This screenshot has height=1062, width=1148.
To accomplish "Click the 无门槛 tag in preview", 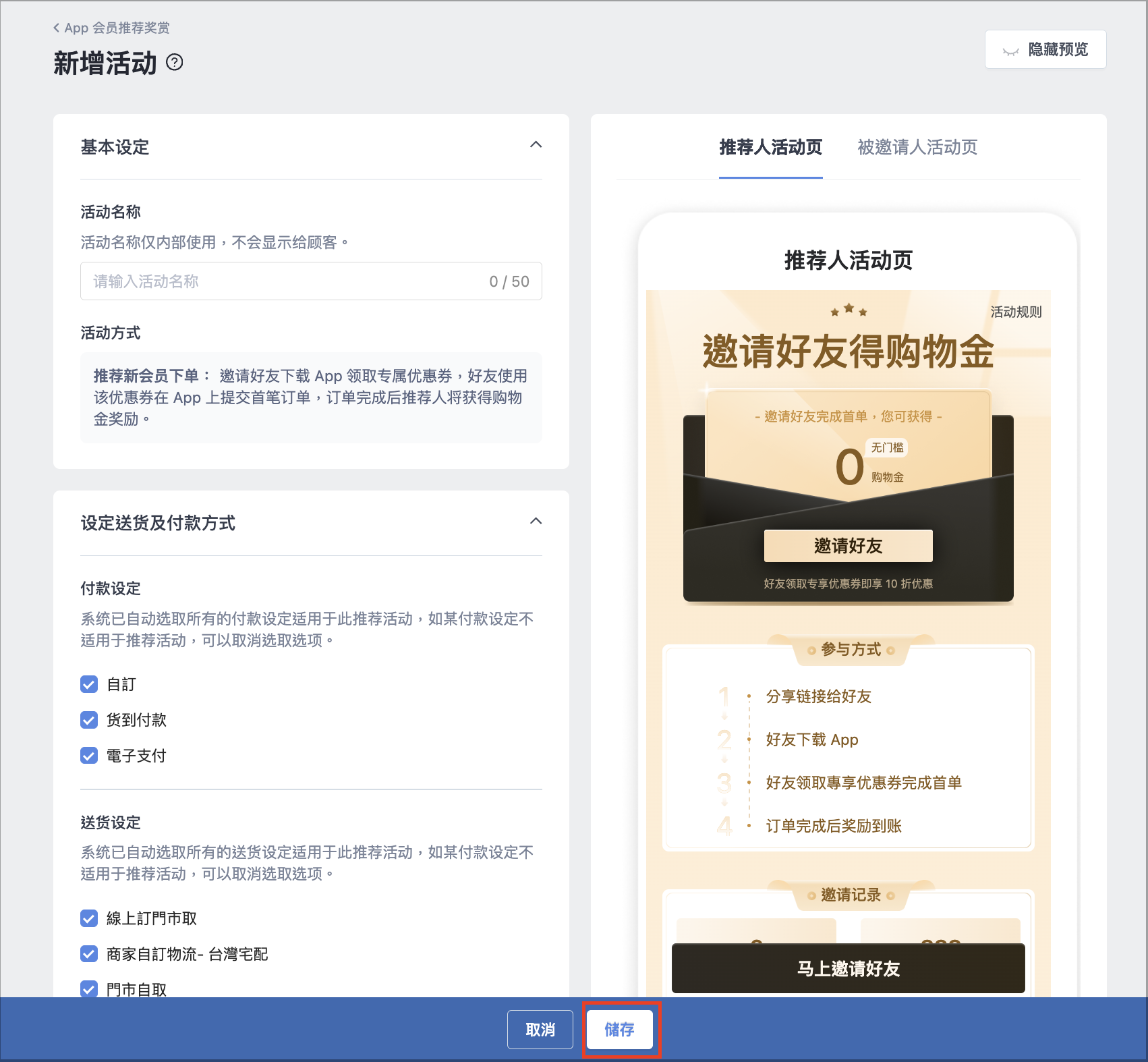I will (887, 447).
